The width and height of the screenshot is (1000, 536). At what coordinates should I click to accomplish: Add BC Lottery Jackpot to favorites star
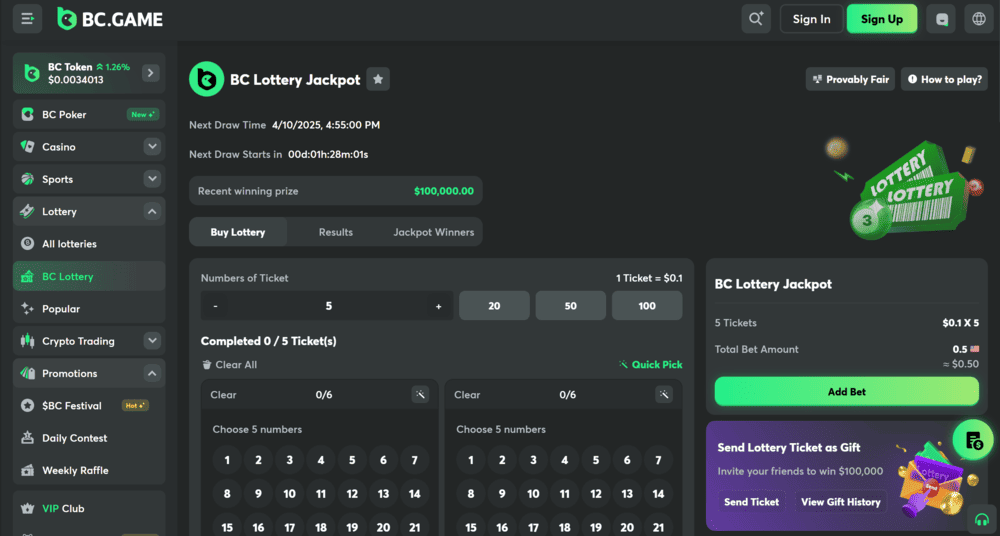tap(378, 79)
